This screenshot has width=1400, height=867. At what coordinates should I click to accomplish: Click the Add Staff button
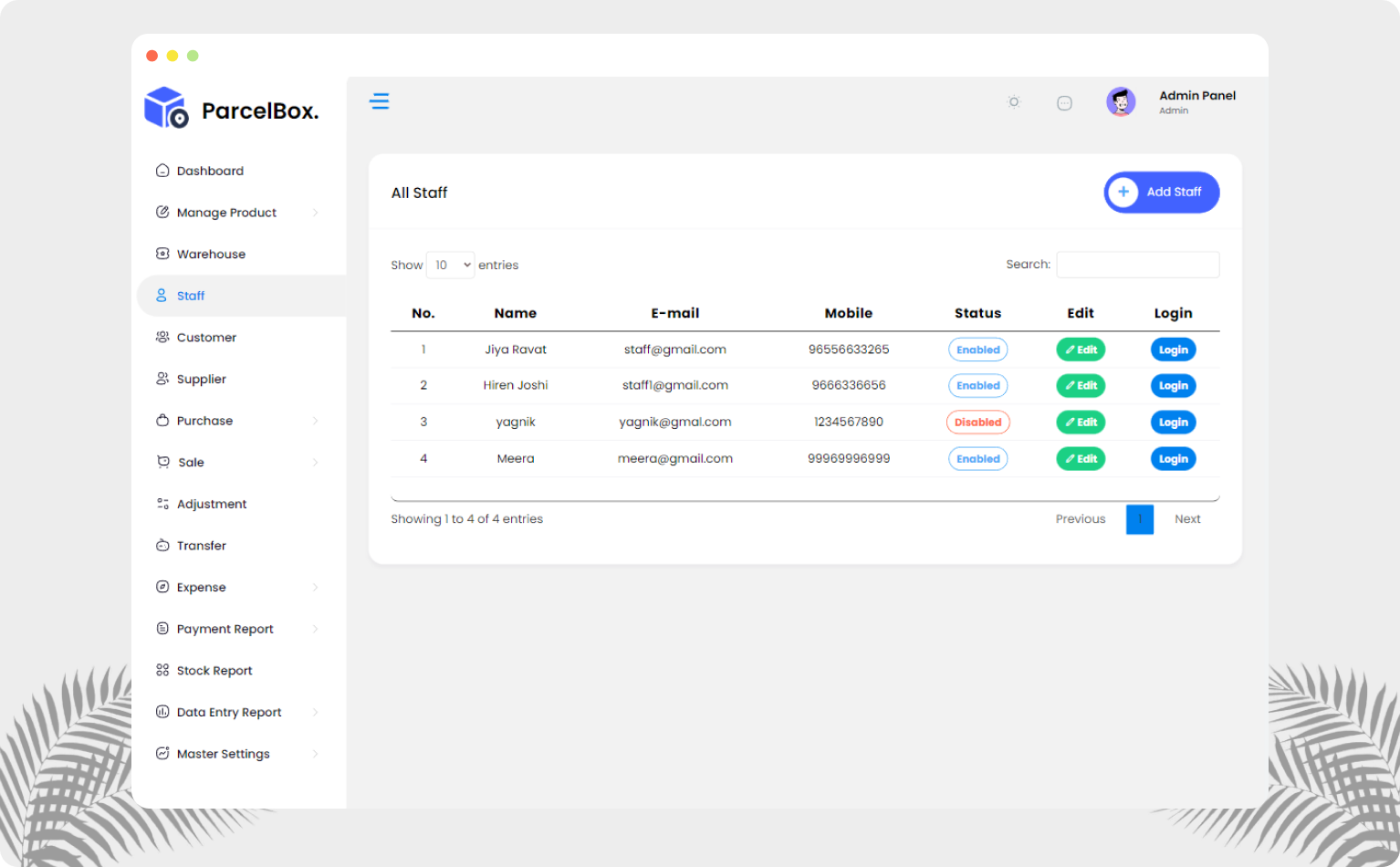pos(1161,193)
